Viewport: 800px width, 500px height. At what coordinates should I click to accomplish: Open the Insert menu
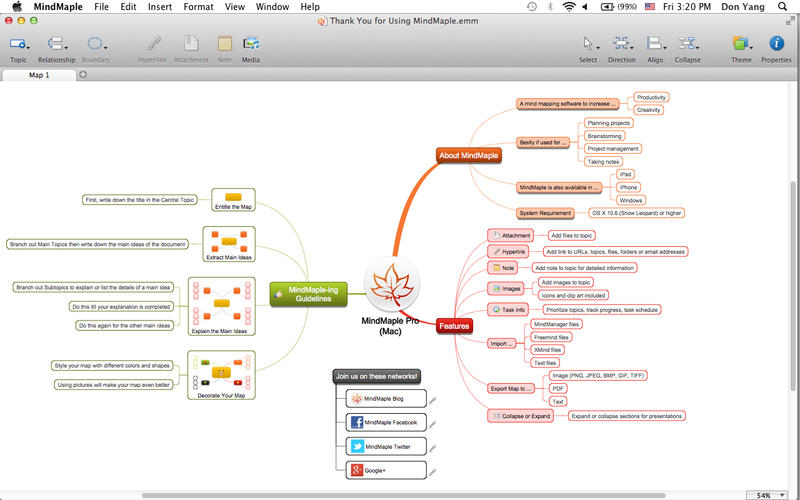point(160,6)
